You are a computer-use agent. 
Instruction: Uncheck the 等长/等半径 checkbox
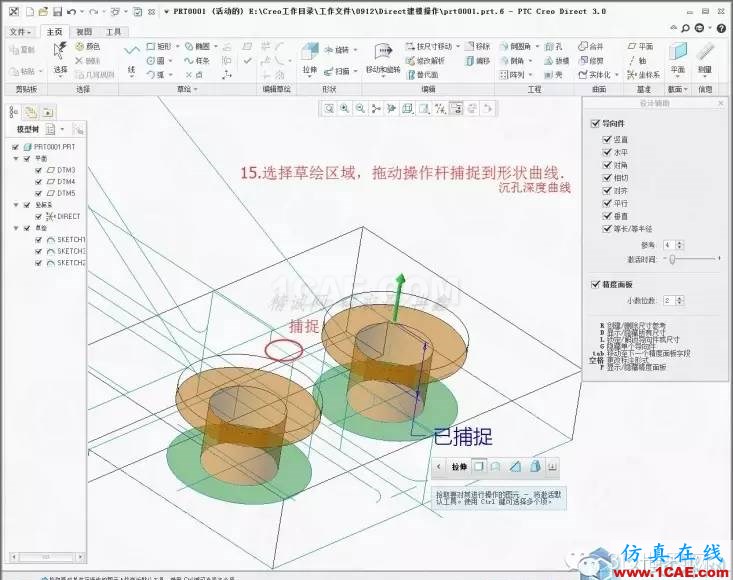coord(607,229)
